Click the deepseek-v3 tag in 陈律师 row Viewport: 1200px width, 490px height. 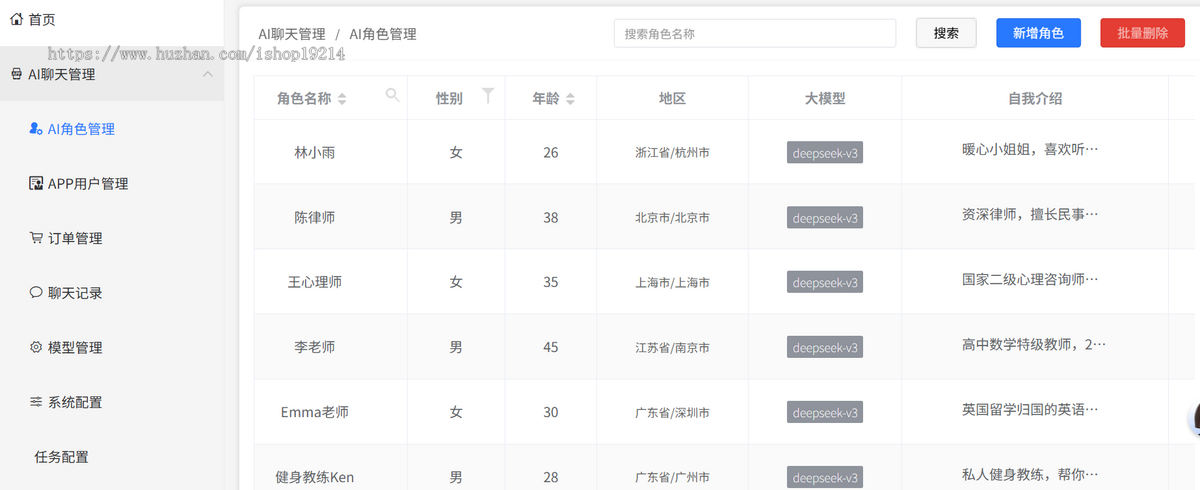pos(825,218)
